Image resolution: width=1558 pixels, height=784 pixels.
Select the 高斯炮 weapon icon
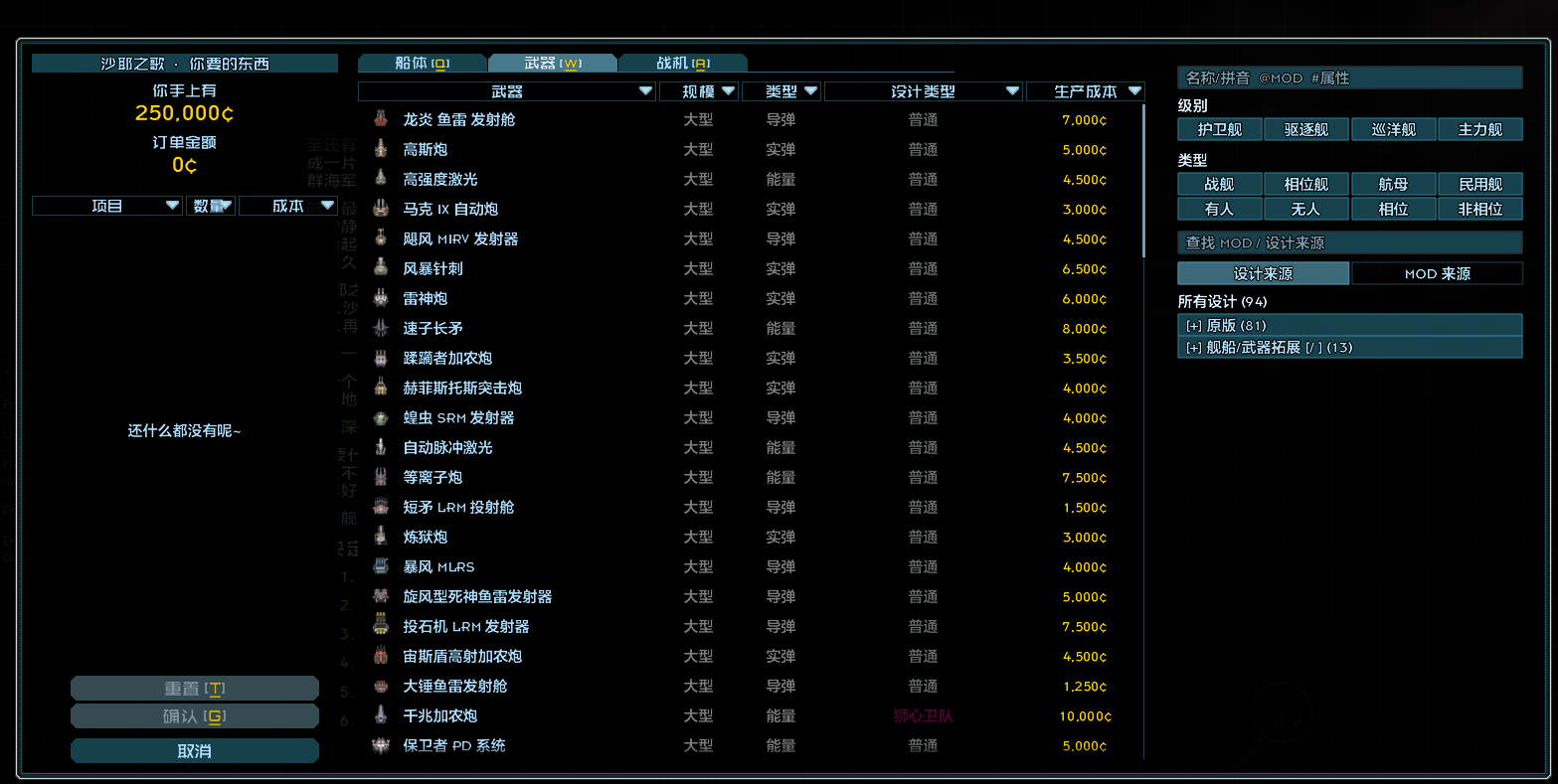381,149
